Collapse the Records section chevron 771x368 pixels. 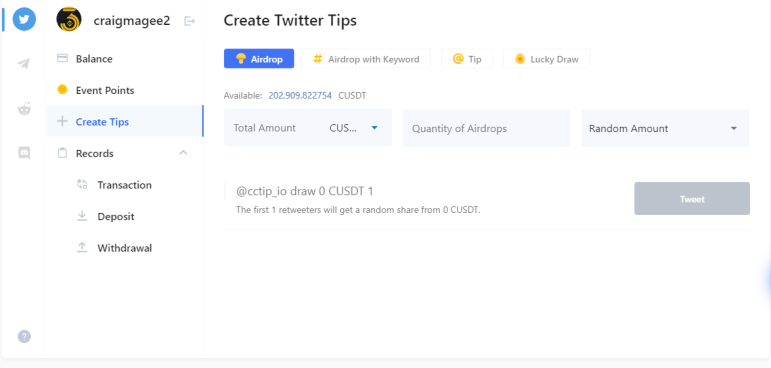tap(183, 153)
